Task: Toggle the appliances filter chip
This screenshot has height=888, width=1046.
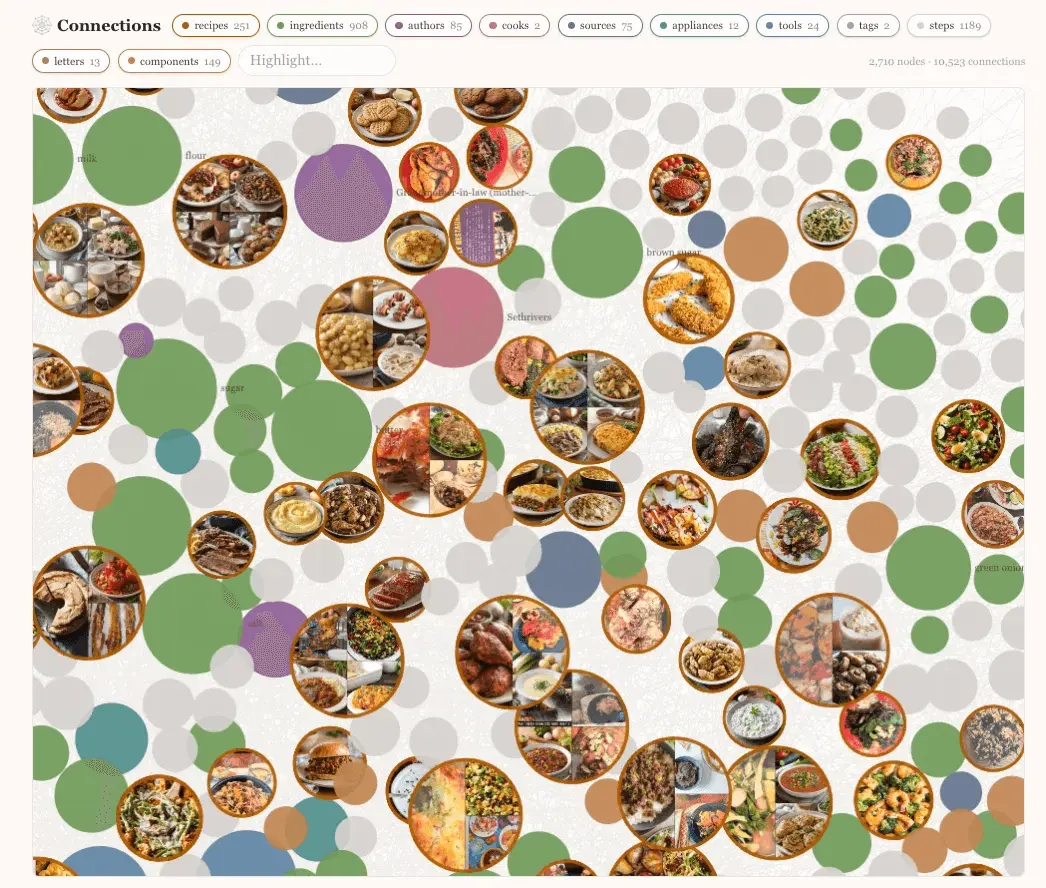Action: 699,25
